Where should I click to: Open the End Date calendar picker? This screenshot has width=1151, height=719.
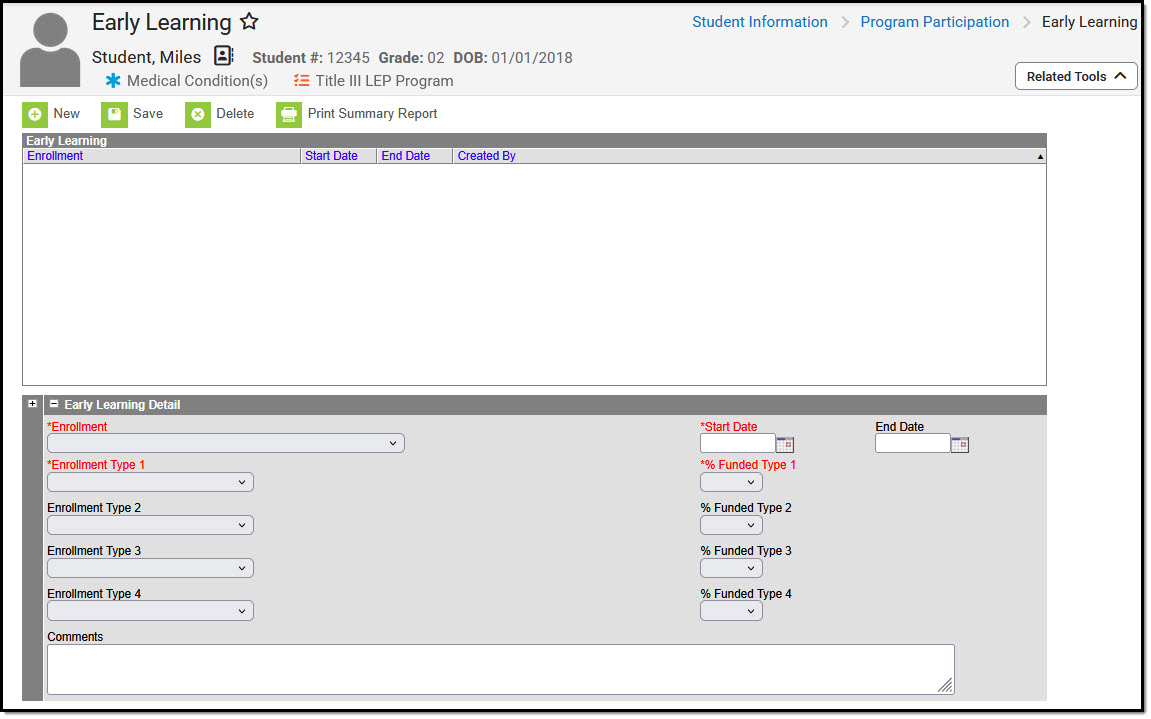(x=960, y=443)
